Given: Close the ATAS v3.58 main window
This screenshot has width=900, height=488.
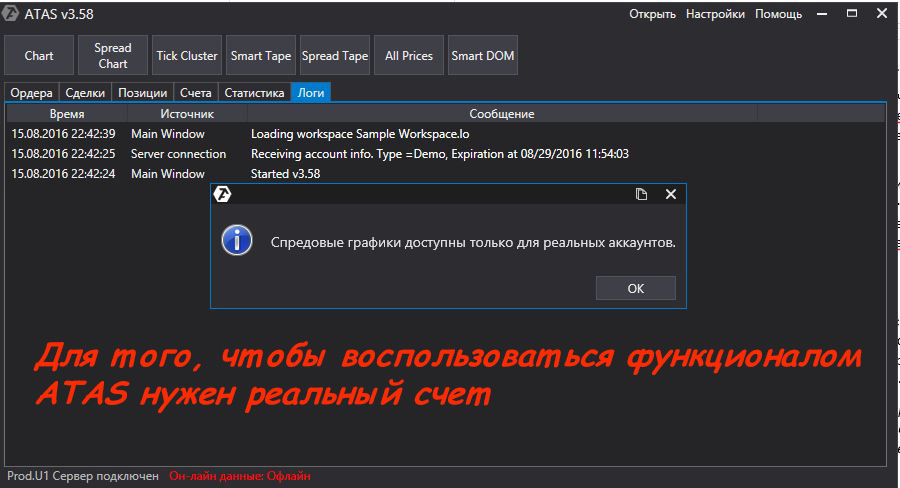Looking at the screenshot, I should pos(882,13).
